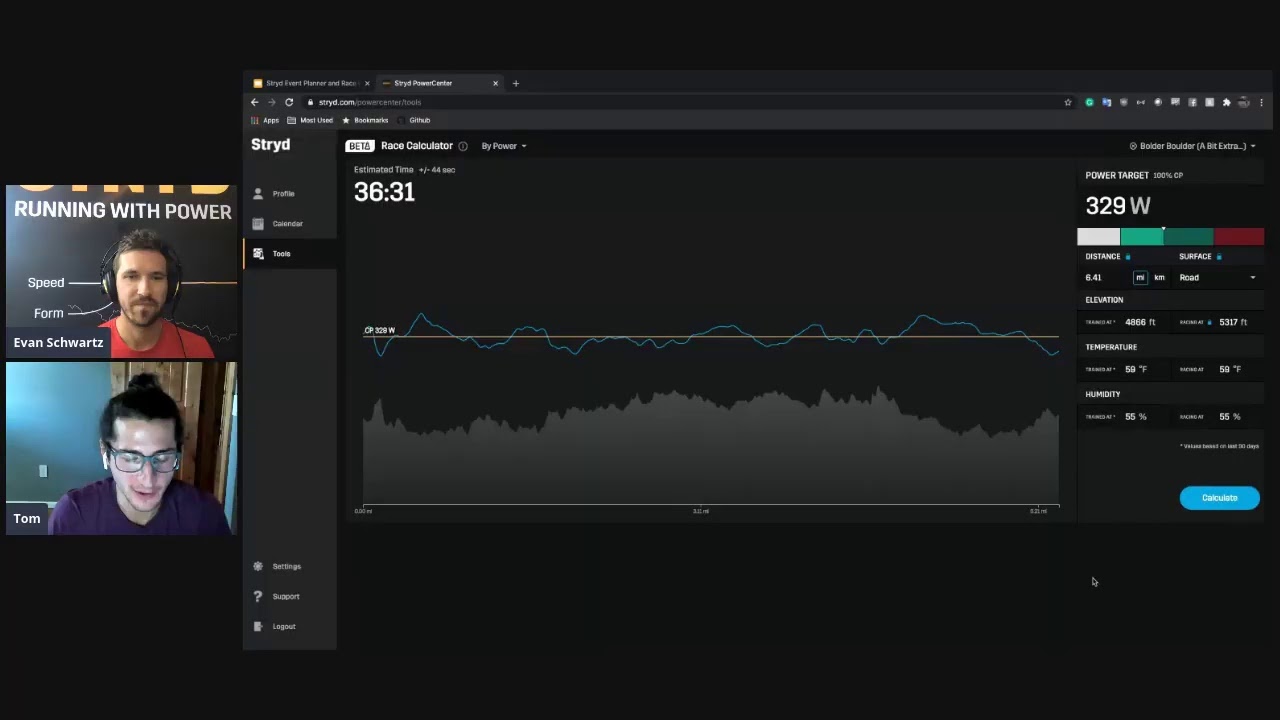Click the BETA badge

[359, 146]
